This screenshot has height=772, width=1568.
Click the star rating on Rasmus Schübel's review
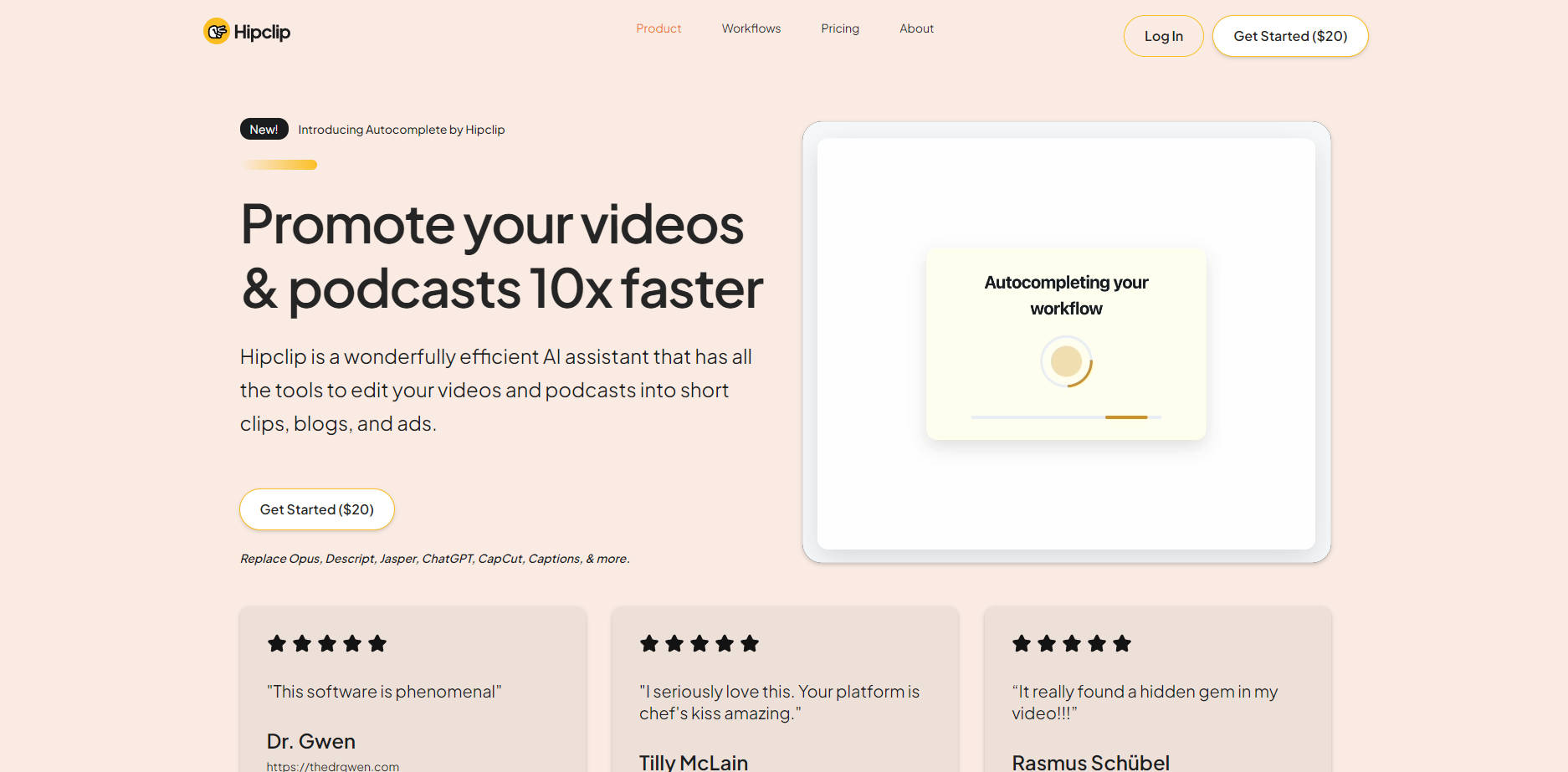(1071, 643)
